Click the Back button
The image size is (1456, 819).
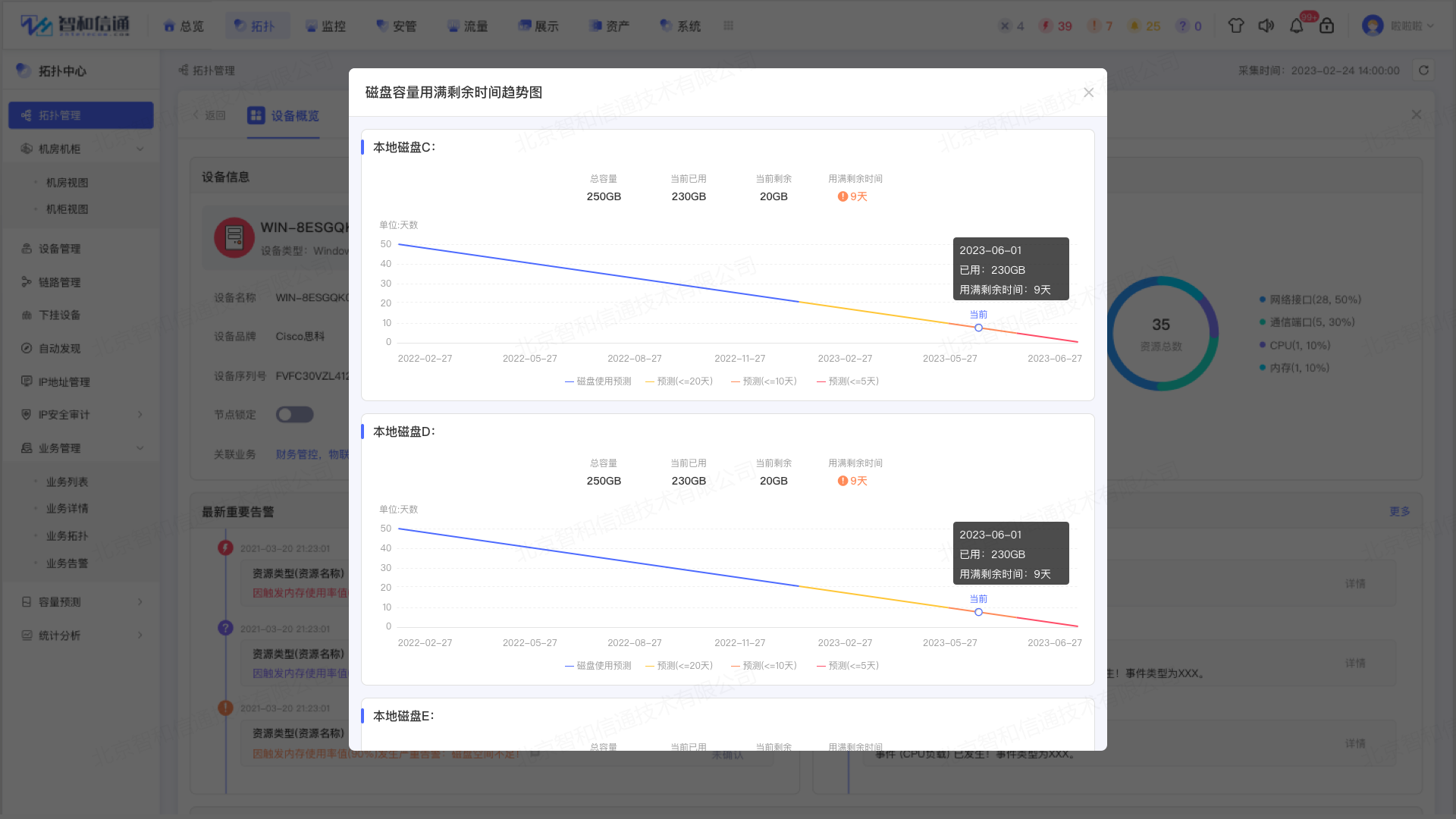[209, 115]
